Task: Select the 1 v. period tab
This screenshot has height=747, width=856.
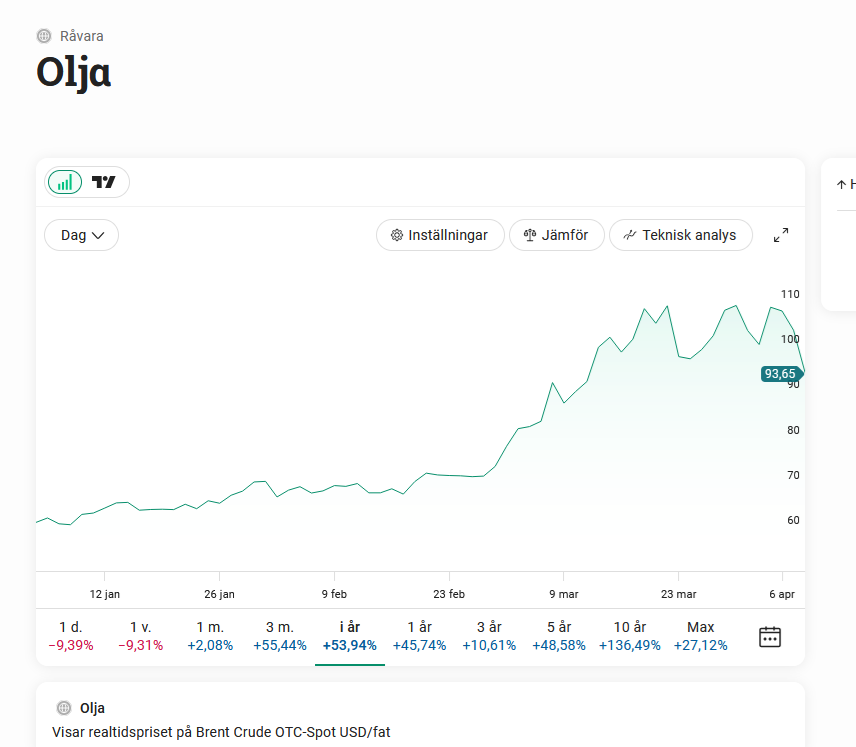Action: coord(141,636)
